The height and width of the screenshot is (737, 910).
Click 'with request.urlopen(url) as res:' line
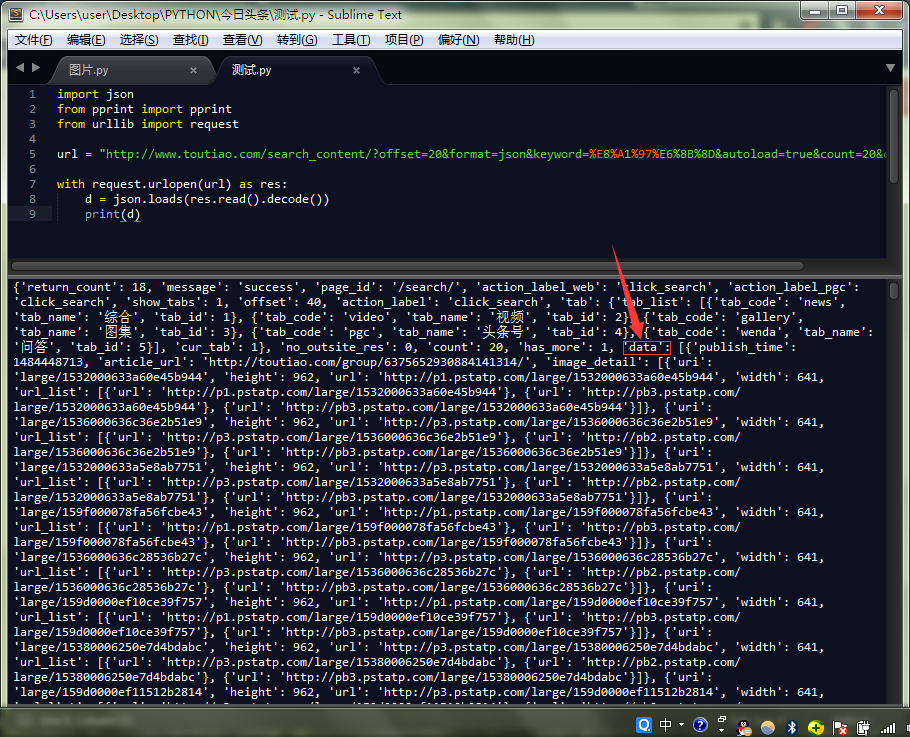click(x=172, y=184)
